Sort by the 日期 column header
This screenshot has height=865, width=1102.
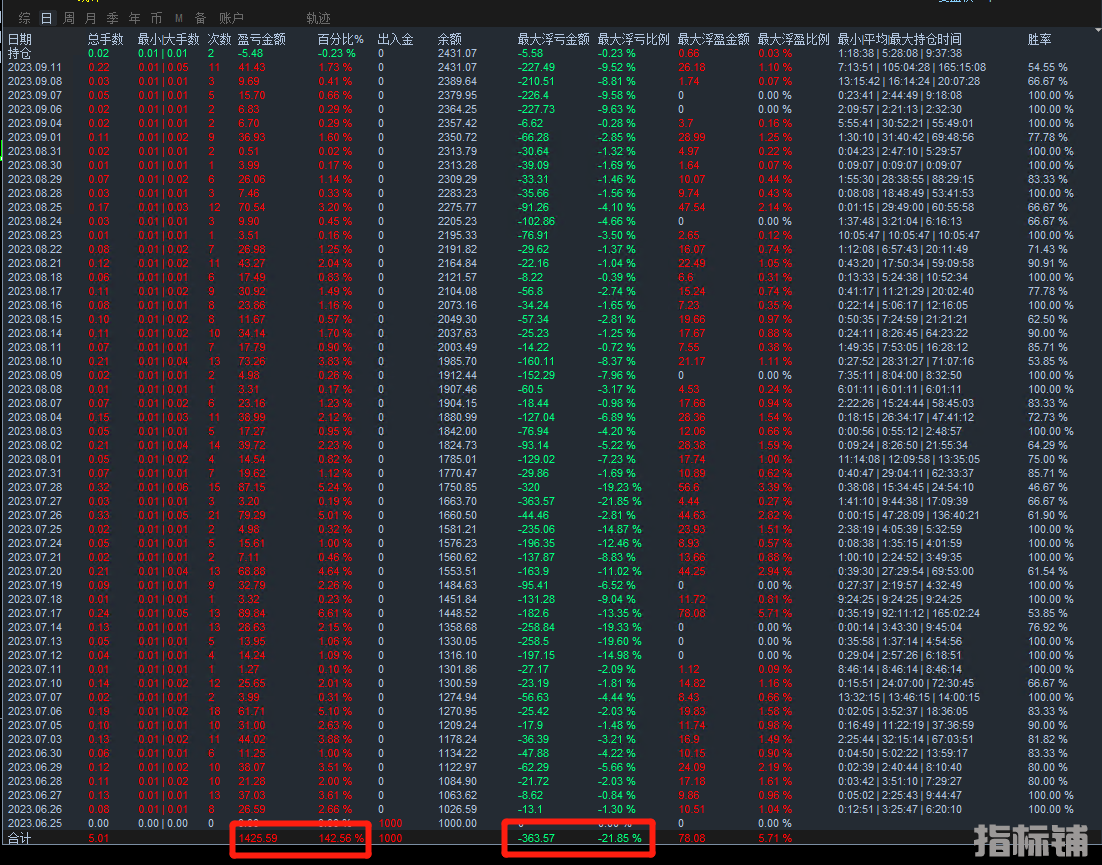[x=20, y=39]
